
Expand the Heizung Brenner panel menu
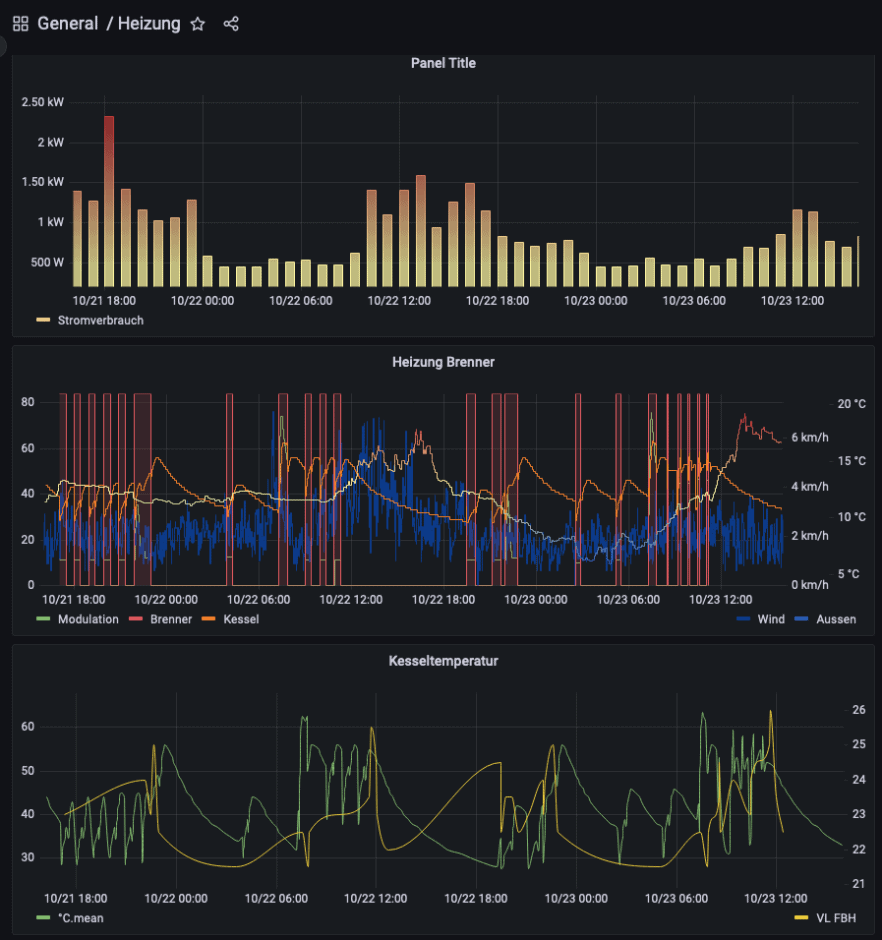tap(443, 362)
